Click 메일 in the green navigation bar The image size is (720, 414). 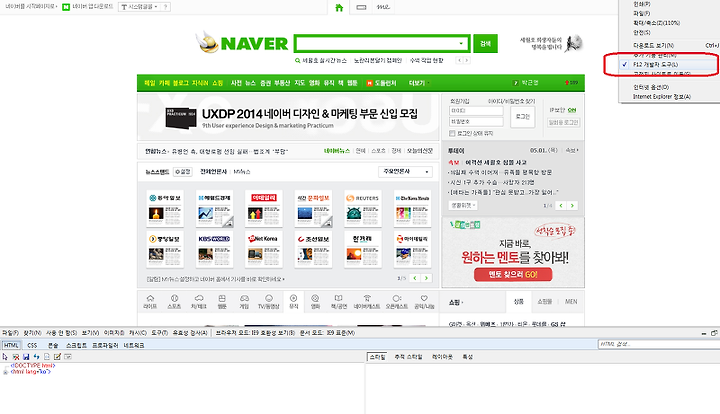tap(150, 83)
